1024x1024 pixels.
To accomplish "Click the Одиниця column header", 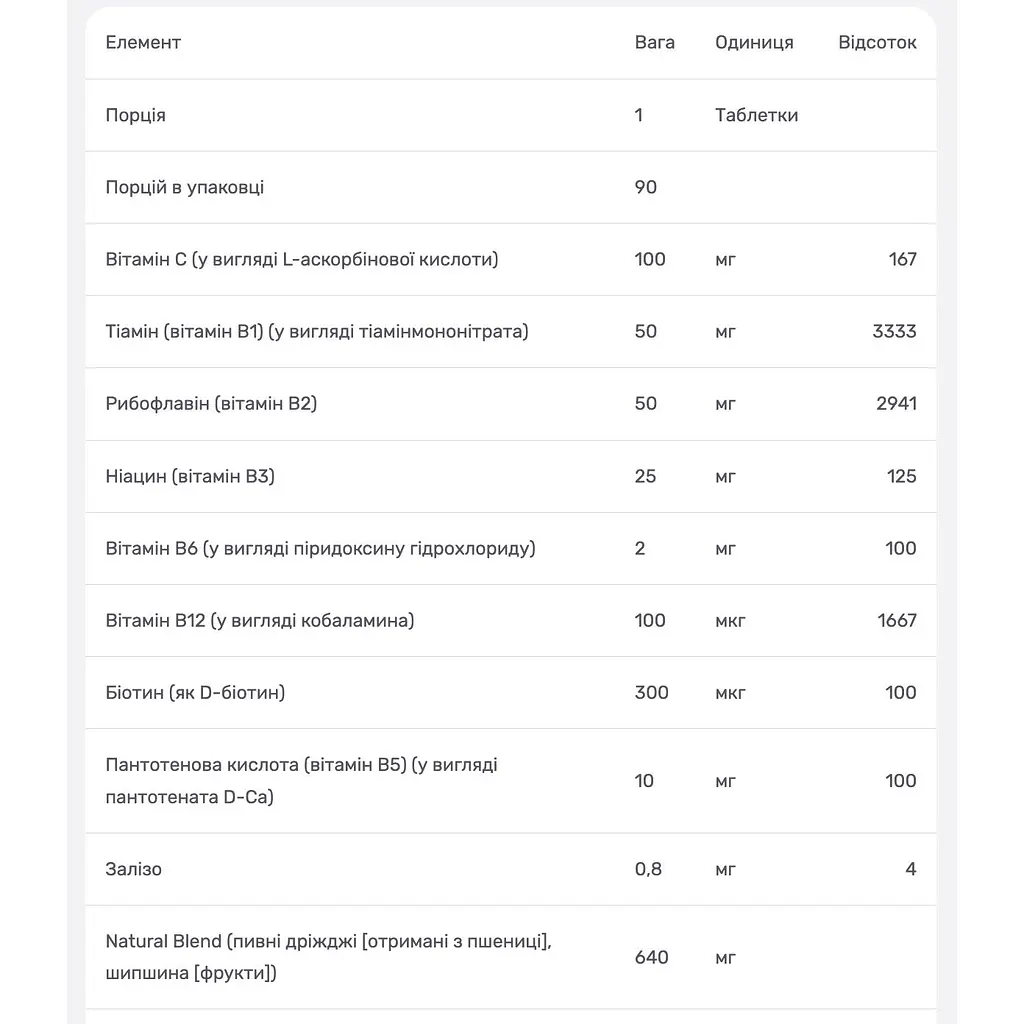I will [754, 42].
